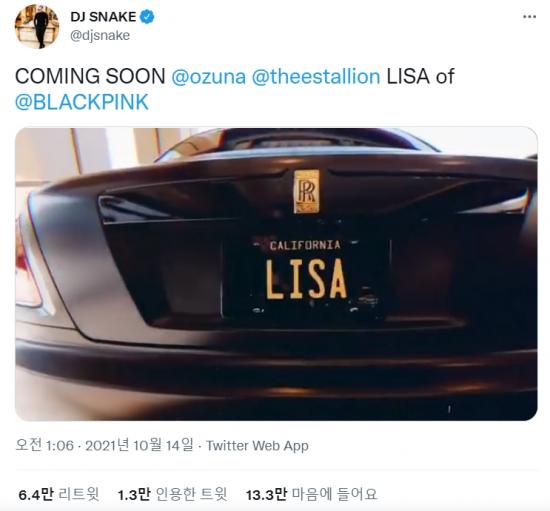Open the DJ SNAKE display name
550x511 pixels.
pos(103,16)
